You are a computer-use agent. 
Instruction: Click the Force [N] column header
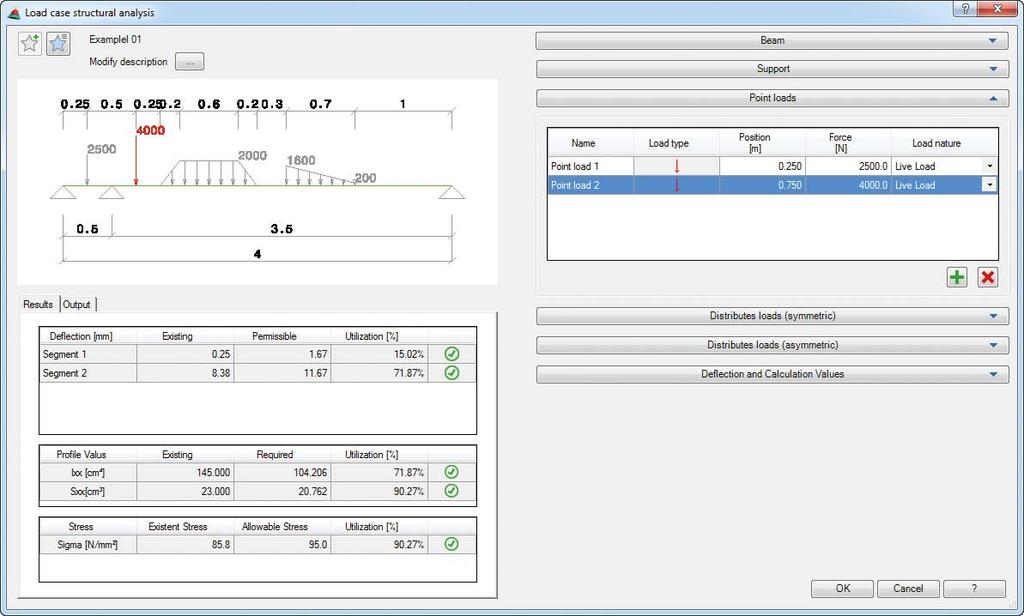click(848, 143)
